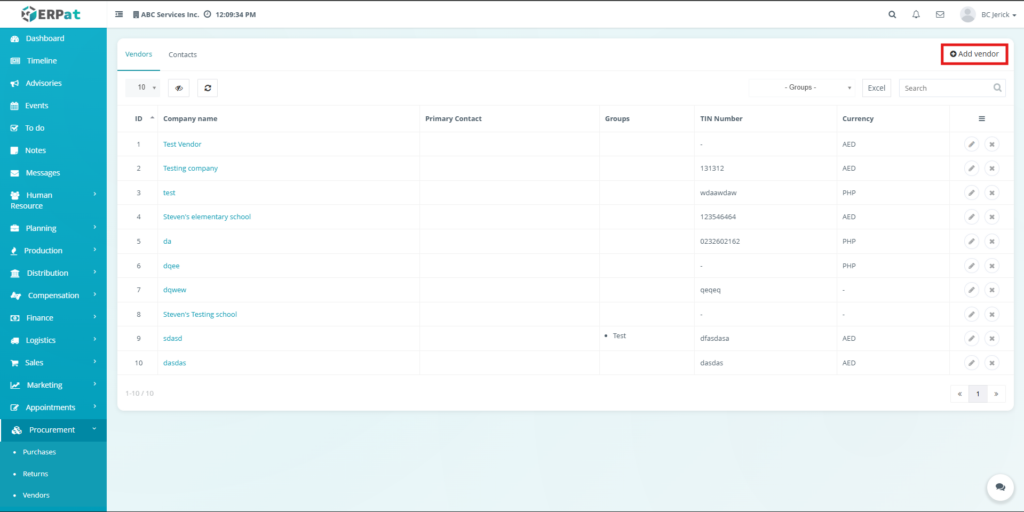Edit the Steven's Testing school row
1024x512 pixels.
972,314
